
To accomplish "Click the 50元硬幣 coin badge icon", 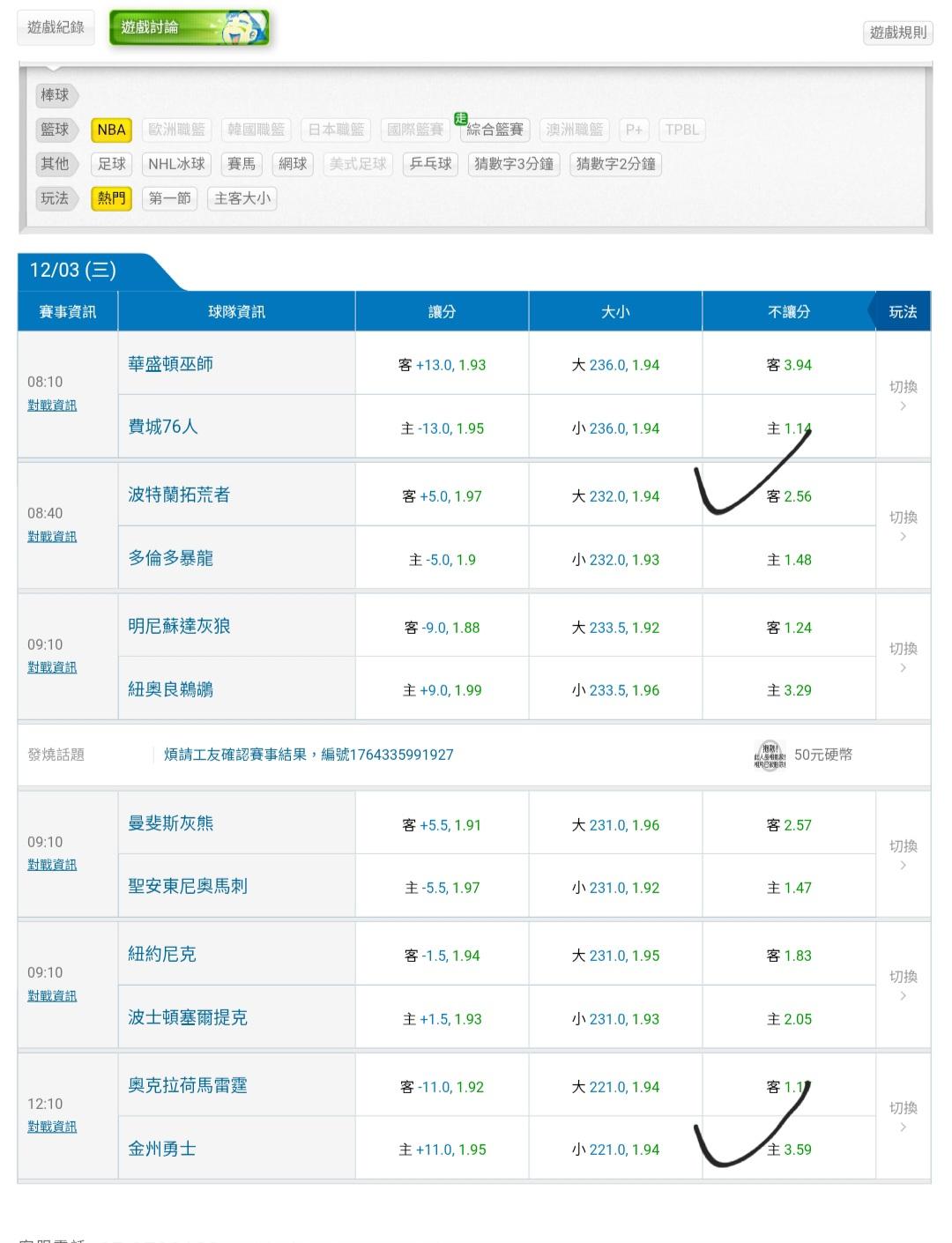I will click(769, 755).
